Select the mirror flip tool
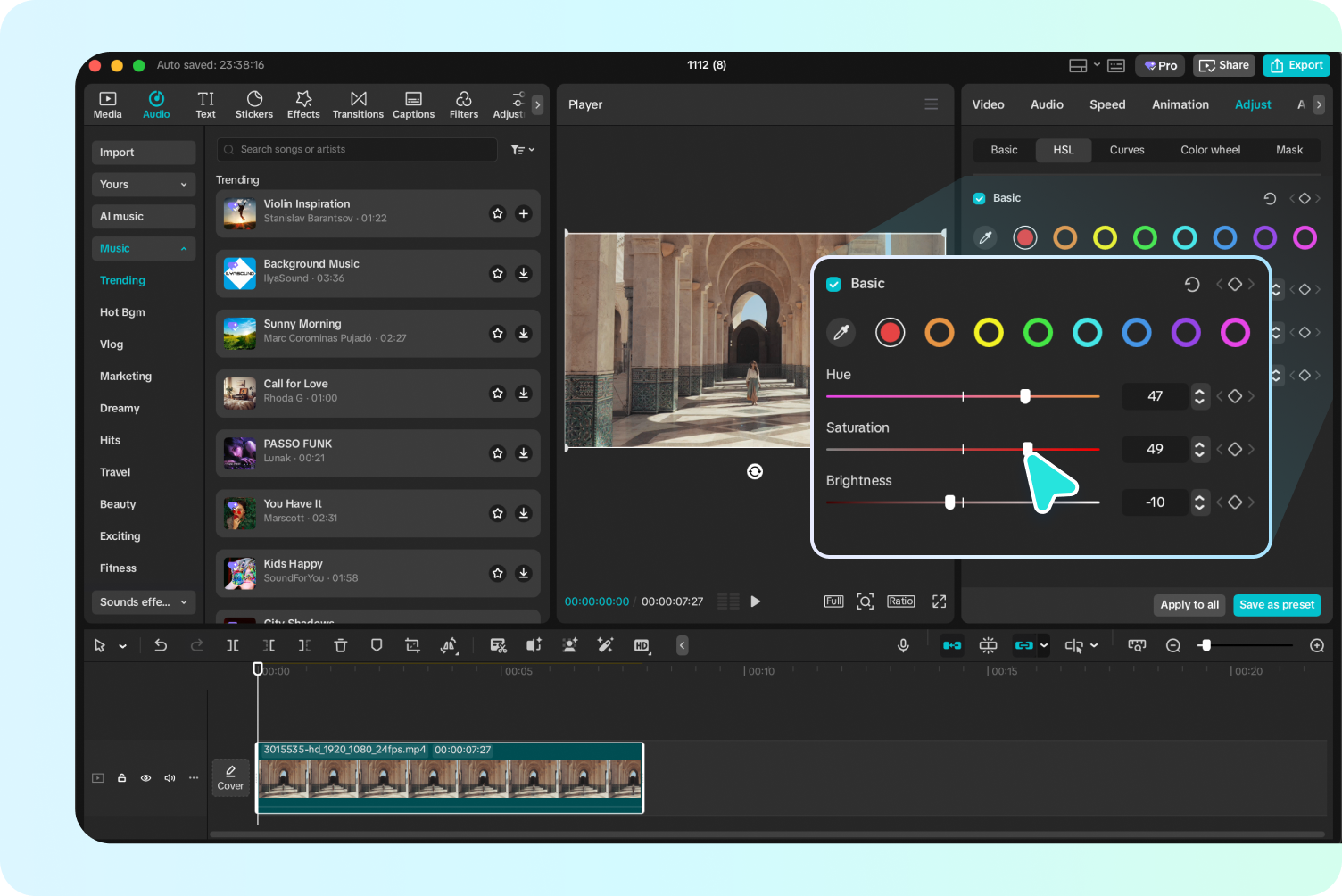 click(449, 645)
